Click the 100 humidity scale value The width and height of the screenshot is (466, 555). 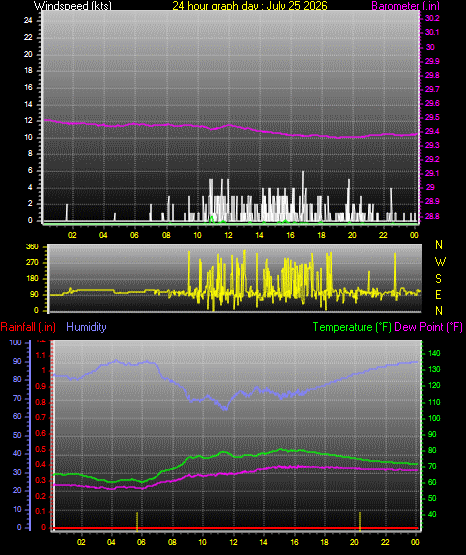16,342
